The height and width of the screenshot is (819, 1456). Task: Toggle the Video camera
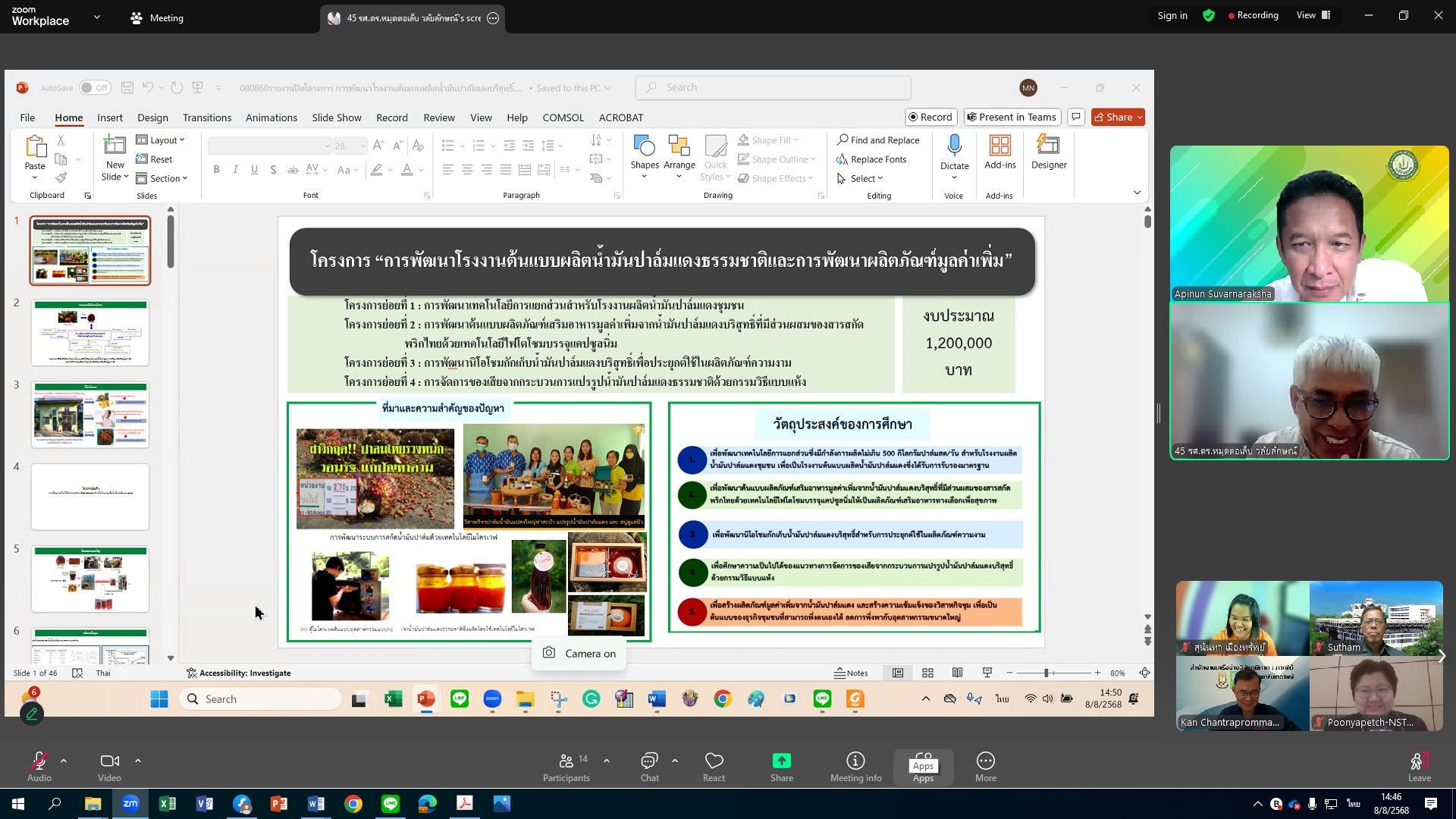[109, 761]
